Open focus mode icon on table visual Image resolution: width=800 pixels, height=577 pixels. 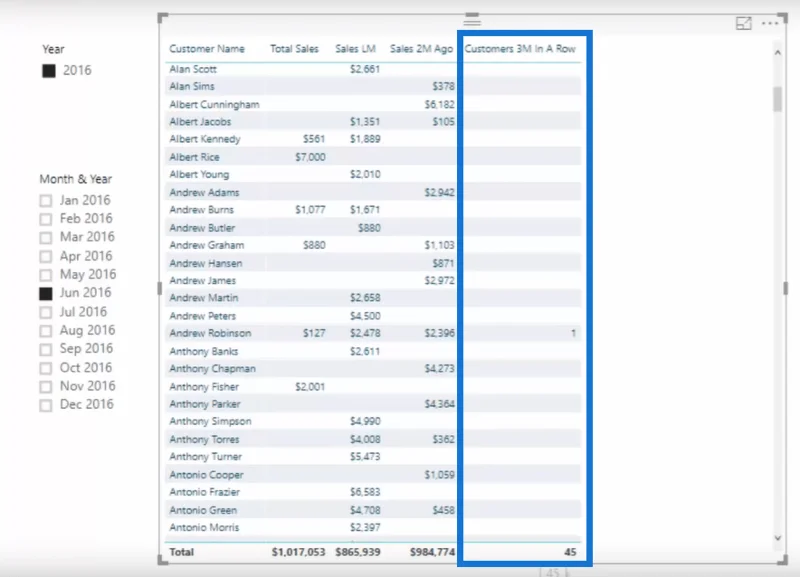(x=743, y=23)
